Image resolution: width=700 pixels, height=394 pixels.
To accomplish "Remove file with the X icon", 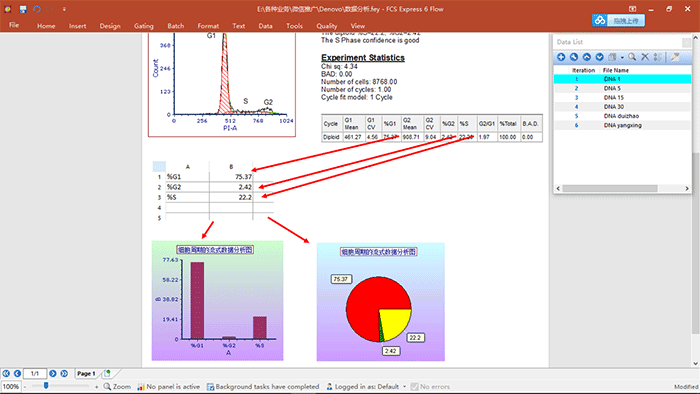I will pos(645,57).
